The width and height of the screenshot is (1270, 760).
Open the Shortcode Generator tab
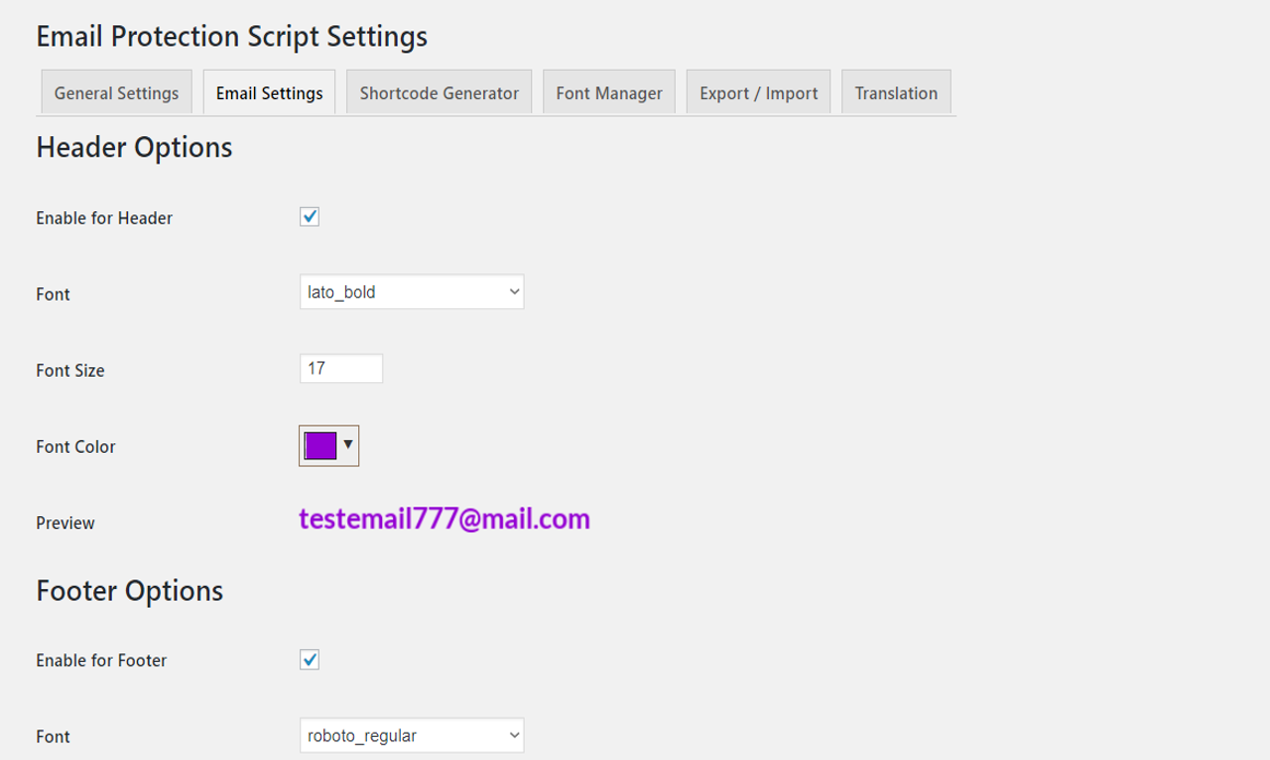[x=438, y=91]
